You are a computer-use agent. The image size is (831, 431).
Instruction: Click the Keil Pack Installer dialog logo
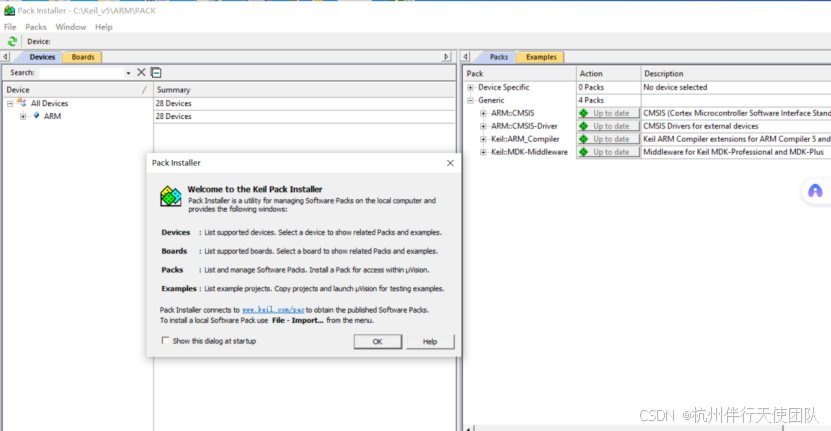171,196
